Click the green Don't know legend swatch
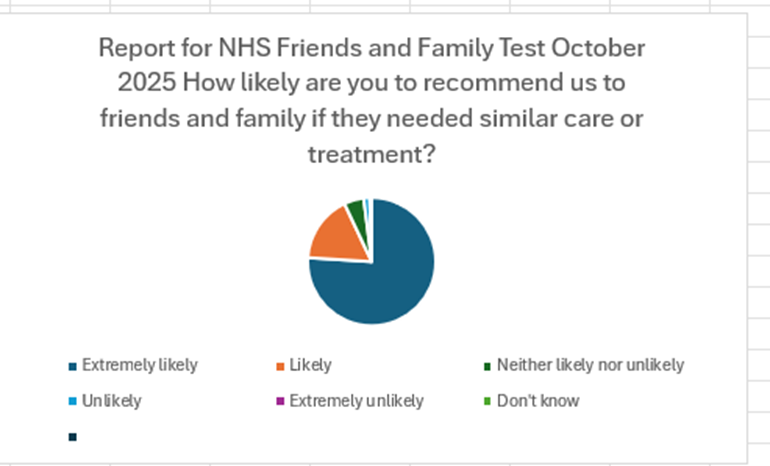The image size is (770, 466). point(487,402)
